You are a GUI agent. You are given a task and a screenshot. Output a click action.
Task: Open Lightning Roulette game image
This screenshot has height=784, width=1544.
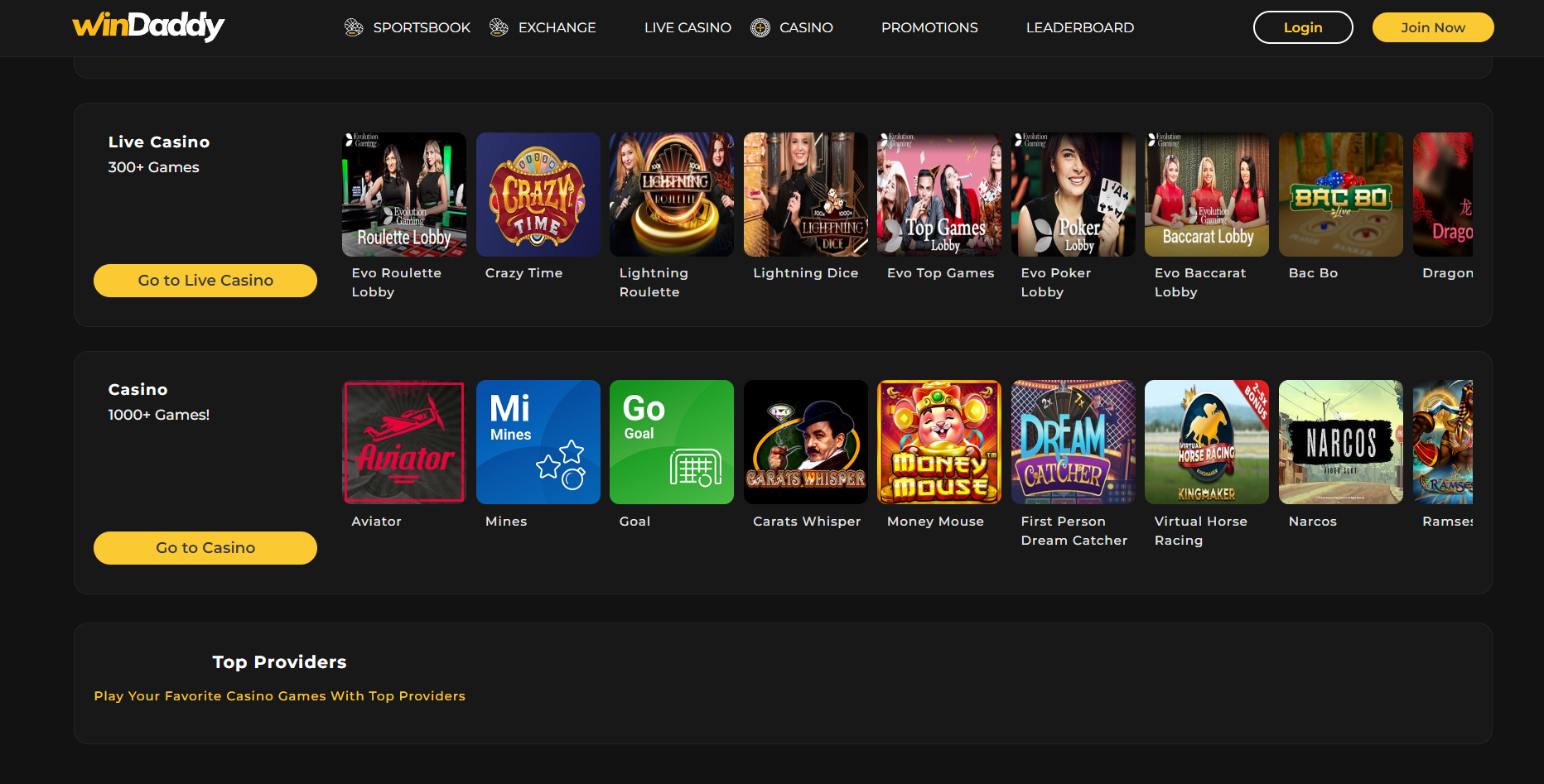point(672,195)
